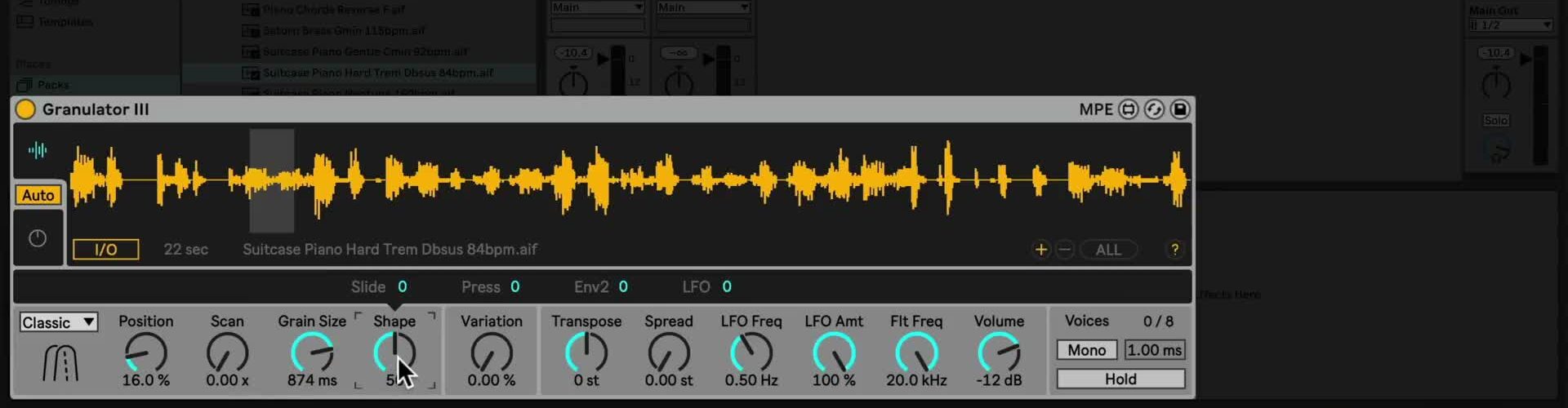
Task: Click the -10.4 volume value on first track
Action: coord(574,53)
